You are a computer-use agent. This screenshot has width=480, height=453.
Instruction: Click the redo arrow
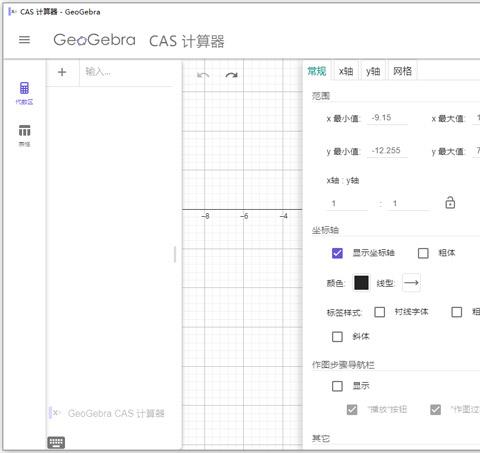click(x=231, y=75)
